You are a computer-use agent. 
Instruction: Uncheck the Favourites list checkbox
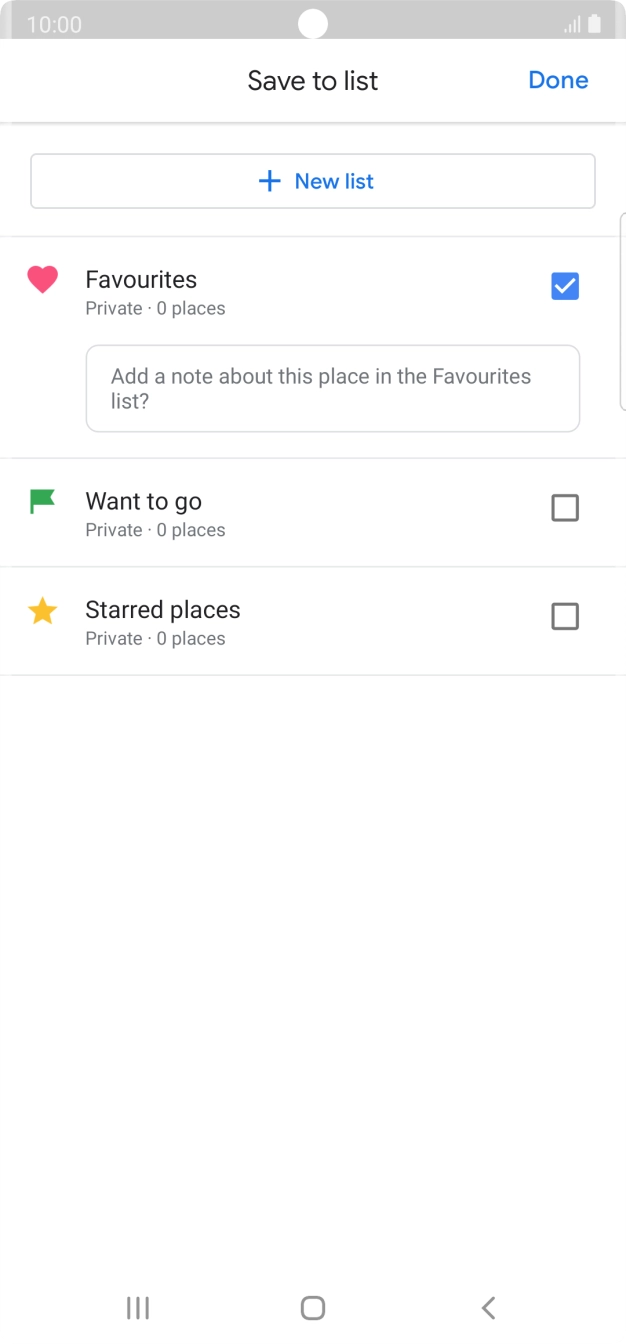click(565, 287)
